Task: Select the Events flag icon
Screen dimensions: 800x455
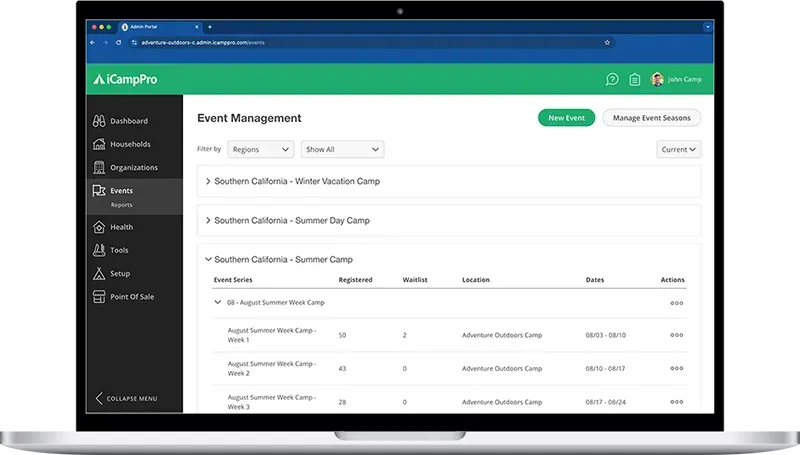Action: pyautogui.click(x=99, y=191)
